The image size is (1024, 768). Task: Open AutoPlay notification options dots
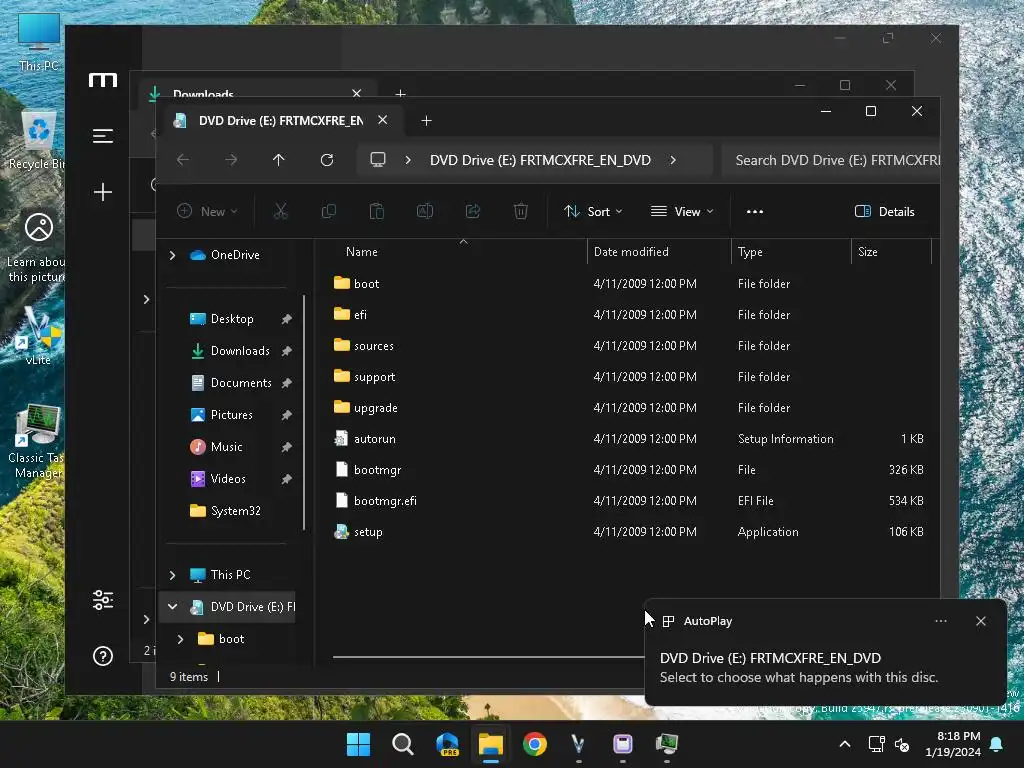[941, 621]
